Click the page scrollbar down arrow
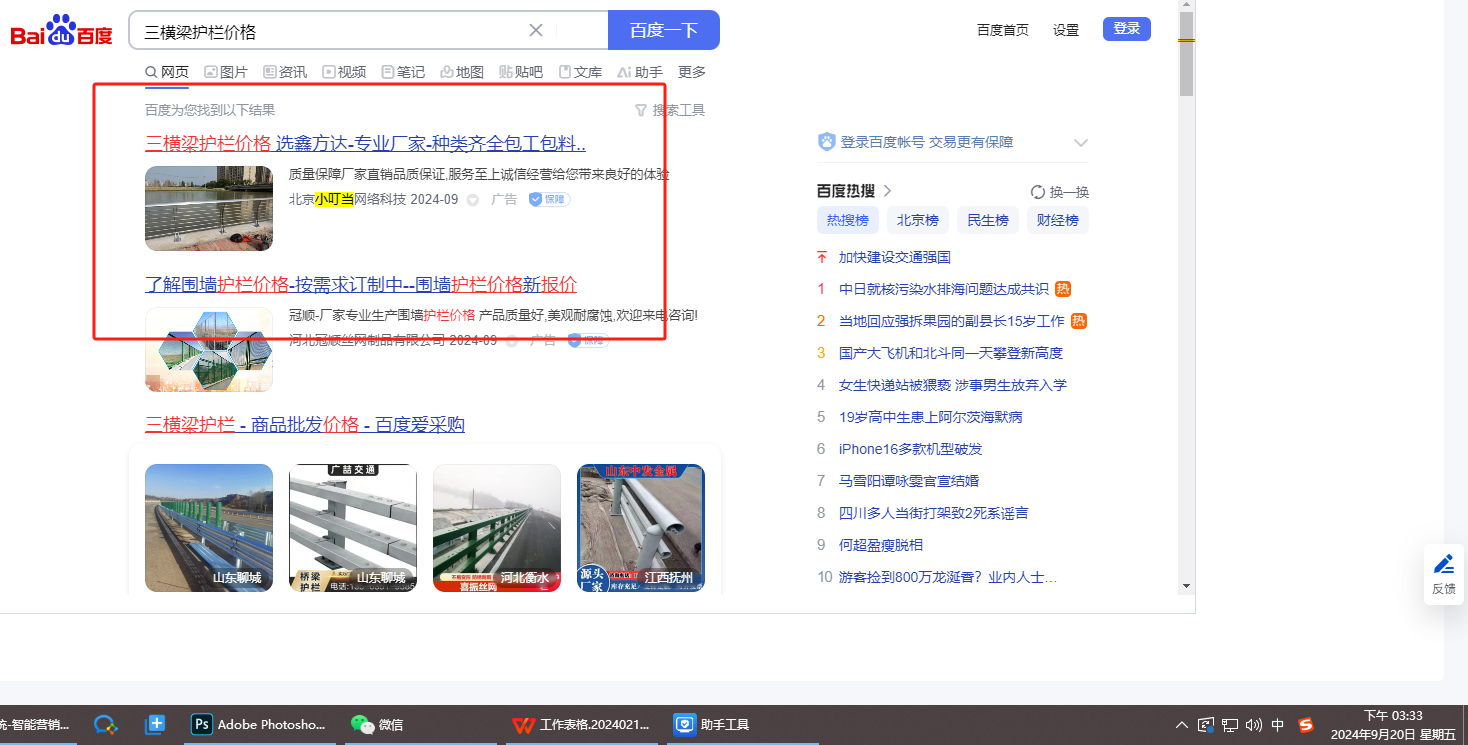Viewport: 1468px width, 745px height. (1187, 585)
